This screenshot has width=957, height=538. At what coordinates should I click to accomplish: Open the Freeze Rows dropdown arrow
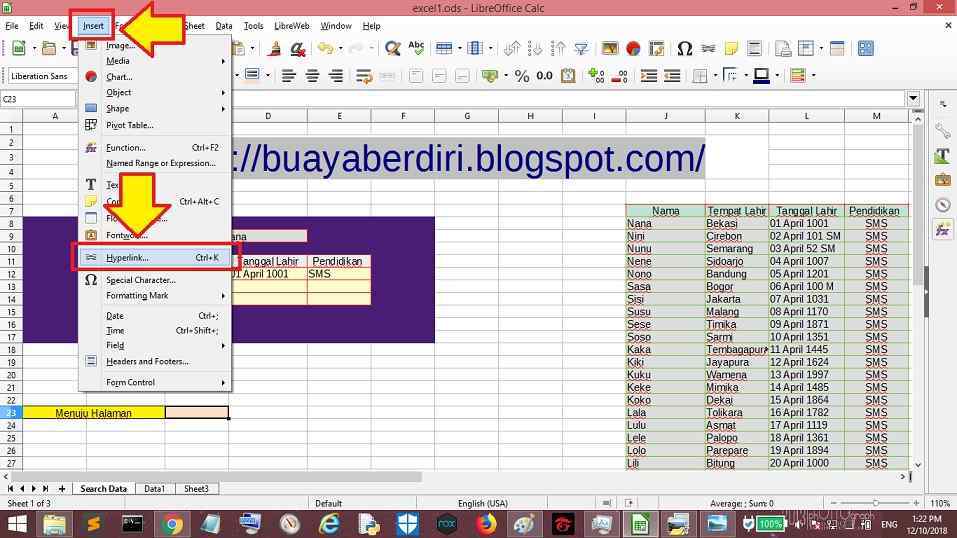821,48
